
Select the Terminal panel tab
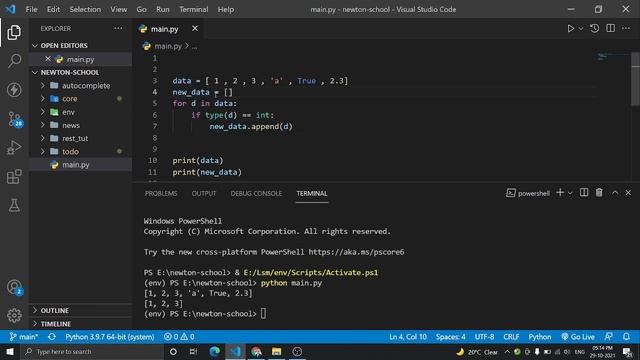click(312, 193)
